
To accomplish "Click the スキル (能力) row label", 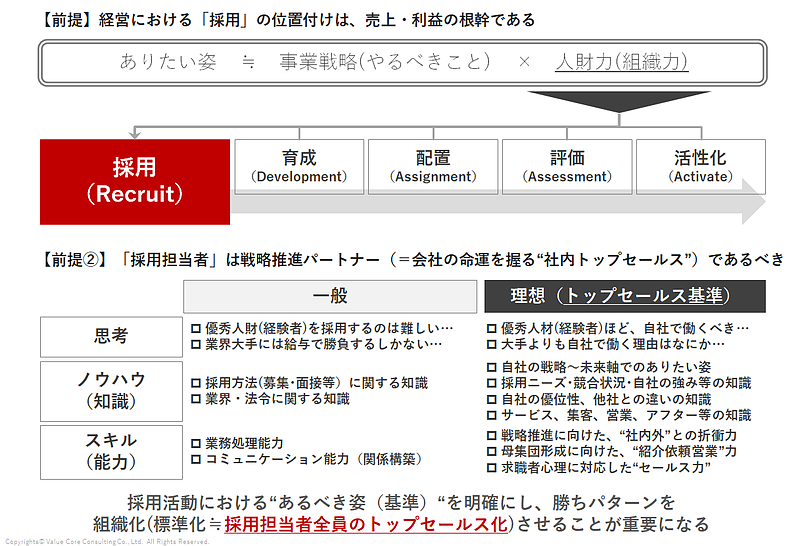I will (x=111, y=451).
